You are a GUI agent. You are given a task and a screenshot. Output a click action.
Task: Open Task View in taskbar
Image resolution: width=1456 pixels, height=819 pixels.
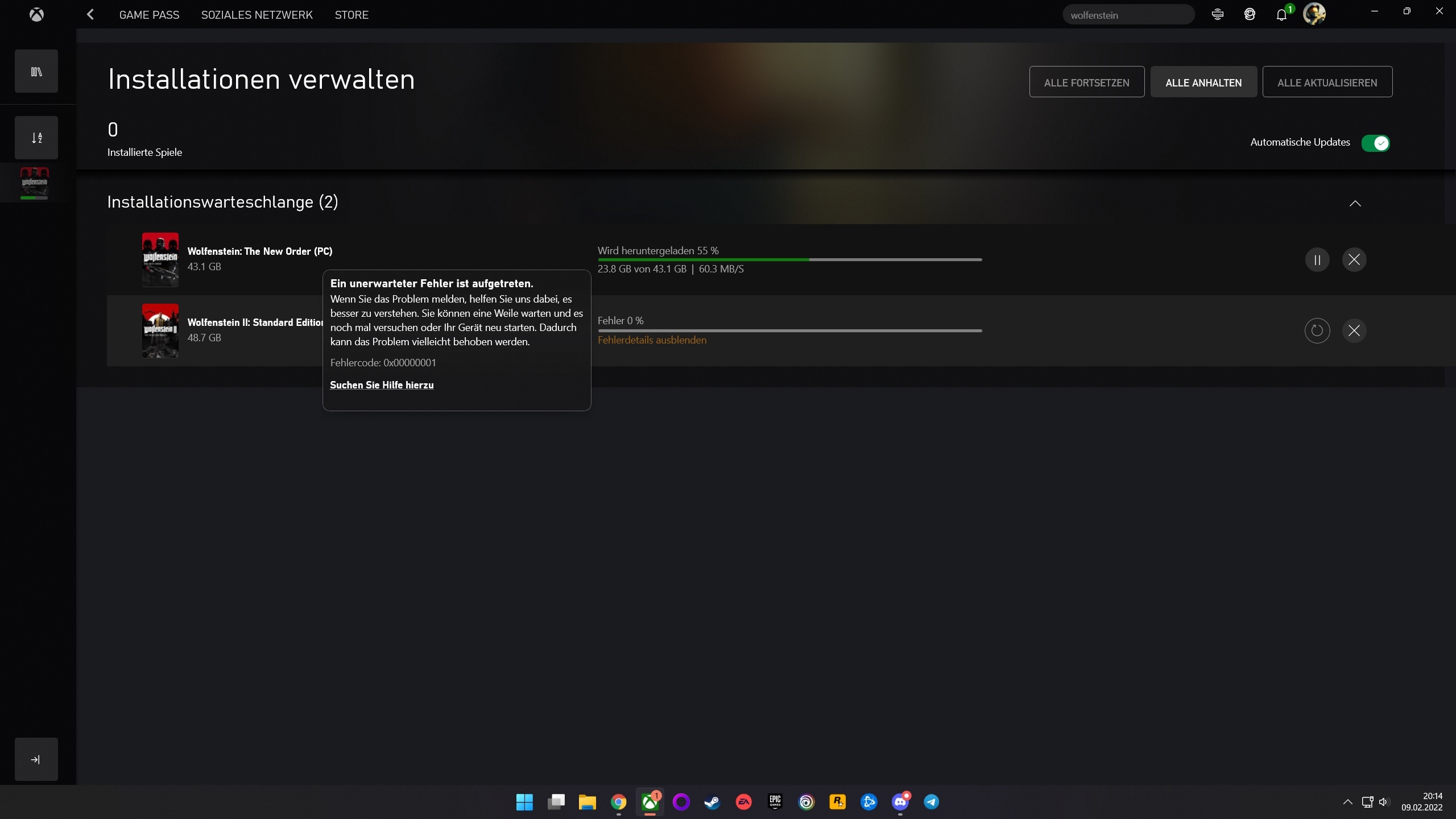click(556, 802)
